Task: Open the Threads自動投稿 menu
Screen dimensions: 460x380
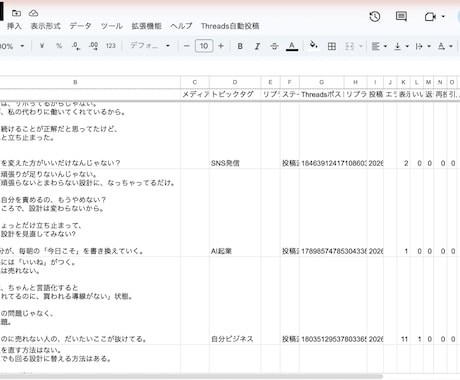Action: [x=230, y=26]
